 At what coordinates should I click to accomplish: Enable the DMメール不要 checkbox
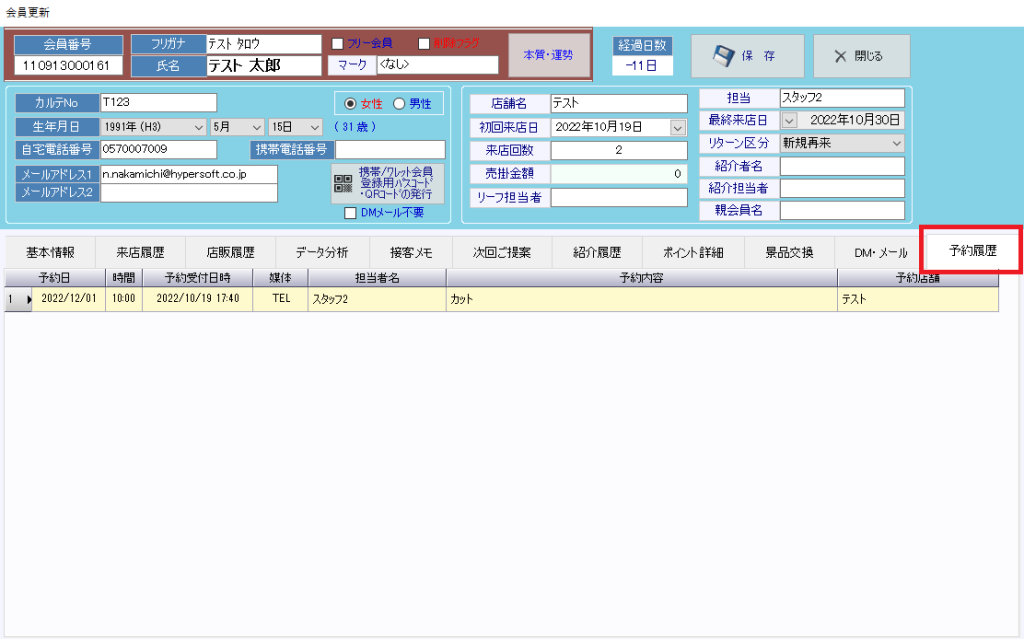pyautogui.click(x=350, y=212)
